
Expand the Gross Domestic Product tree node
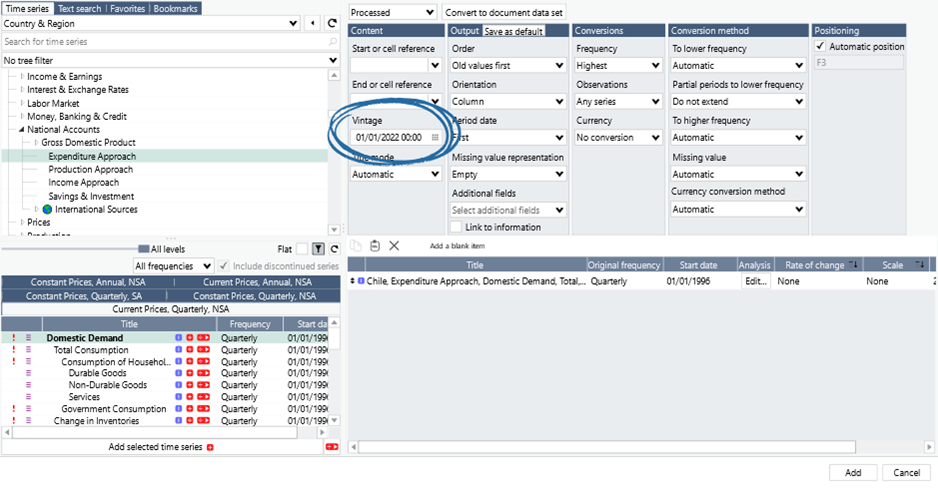37,143
